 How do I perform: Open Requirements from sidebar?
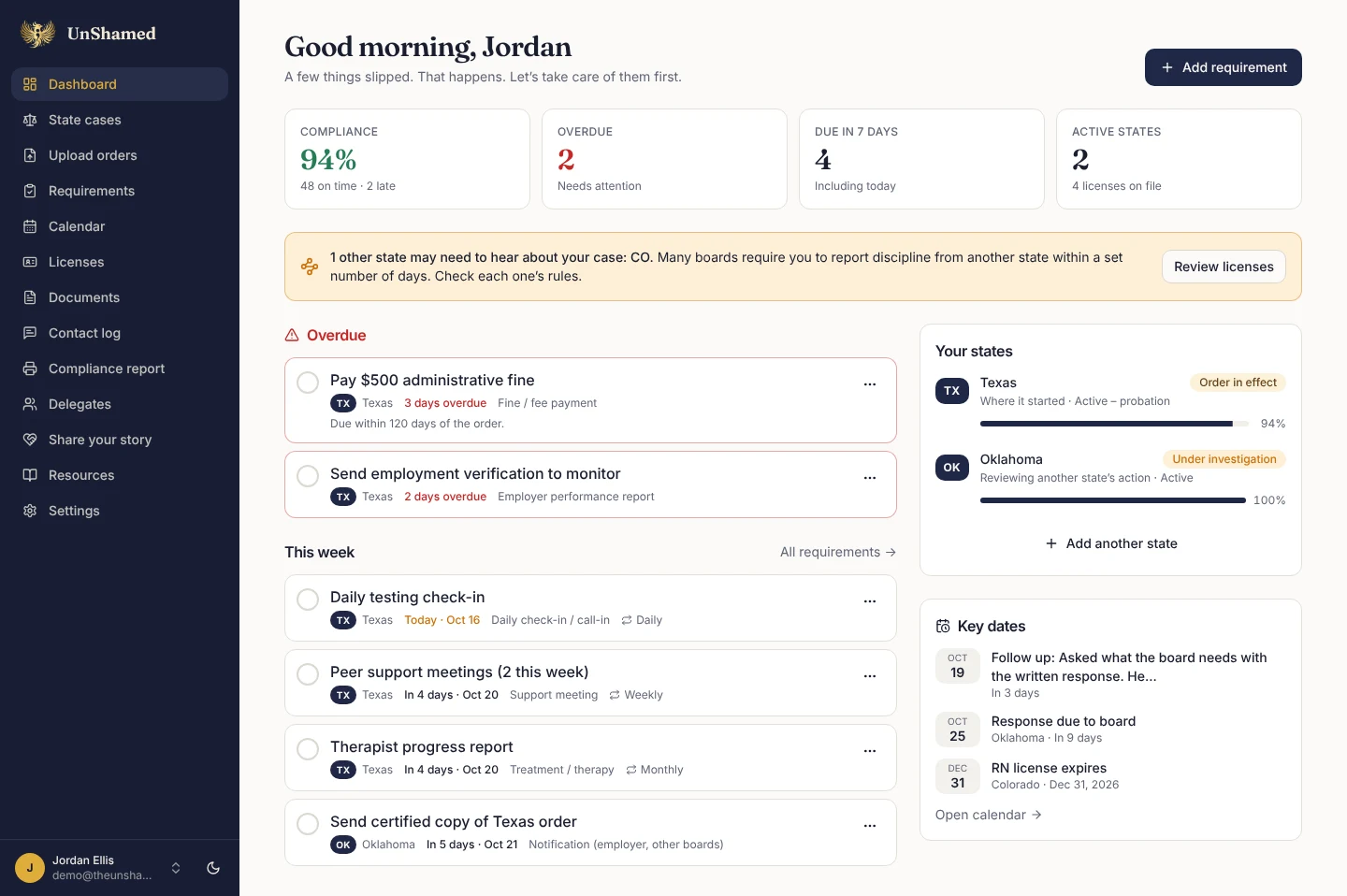click(120, 191)
